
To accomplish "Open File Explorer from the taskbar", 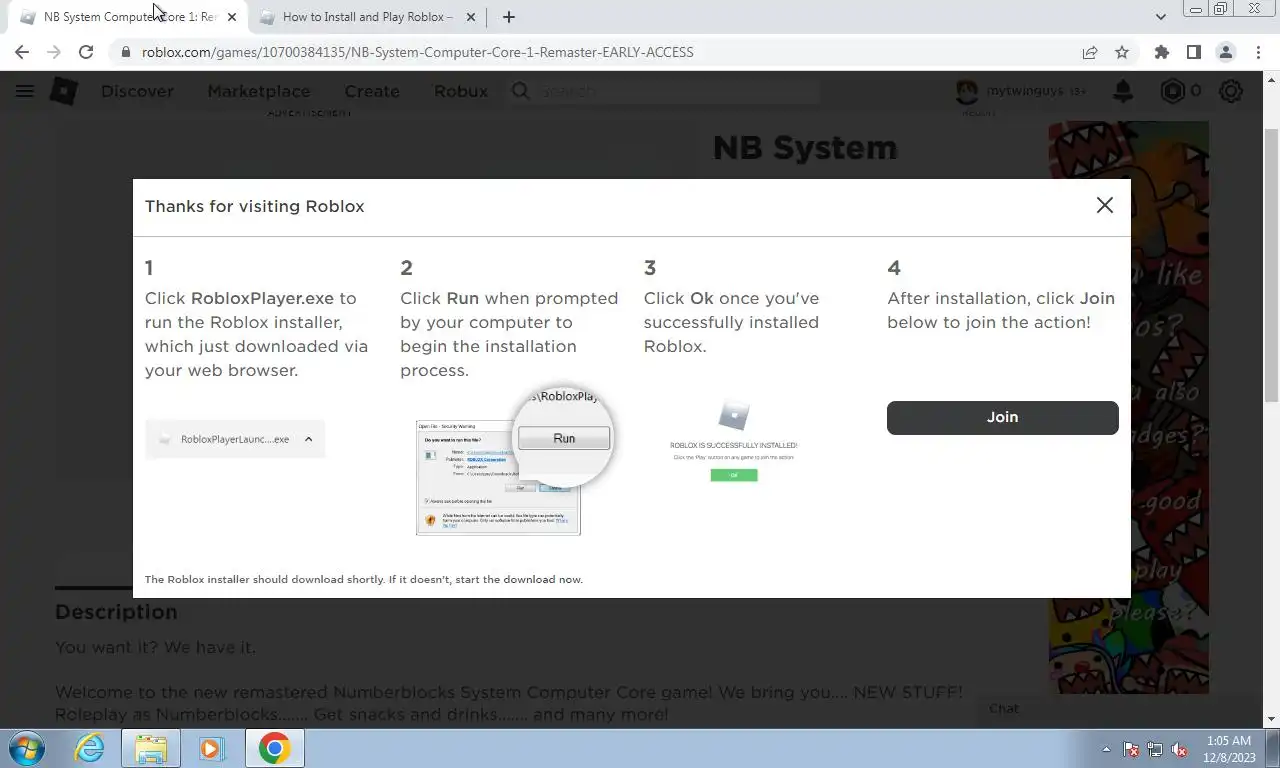I will (x=151, y=748).
